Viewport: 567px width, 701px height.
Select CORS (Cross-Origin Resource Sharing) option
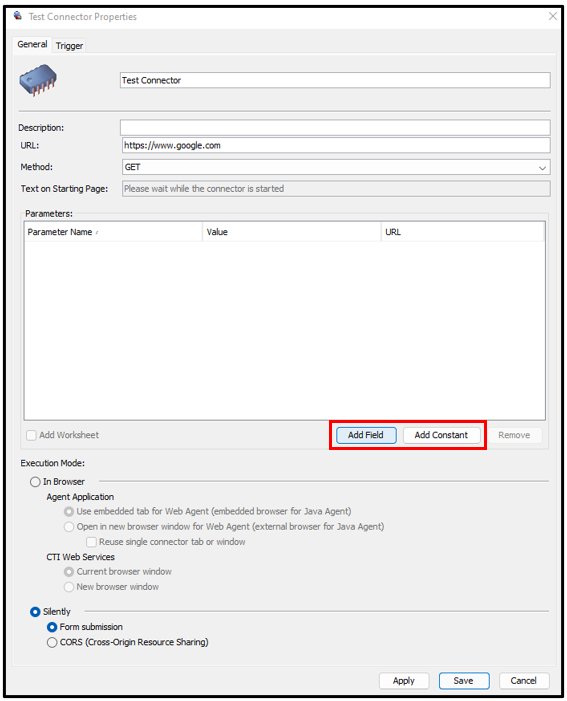[x=52, y=642]
